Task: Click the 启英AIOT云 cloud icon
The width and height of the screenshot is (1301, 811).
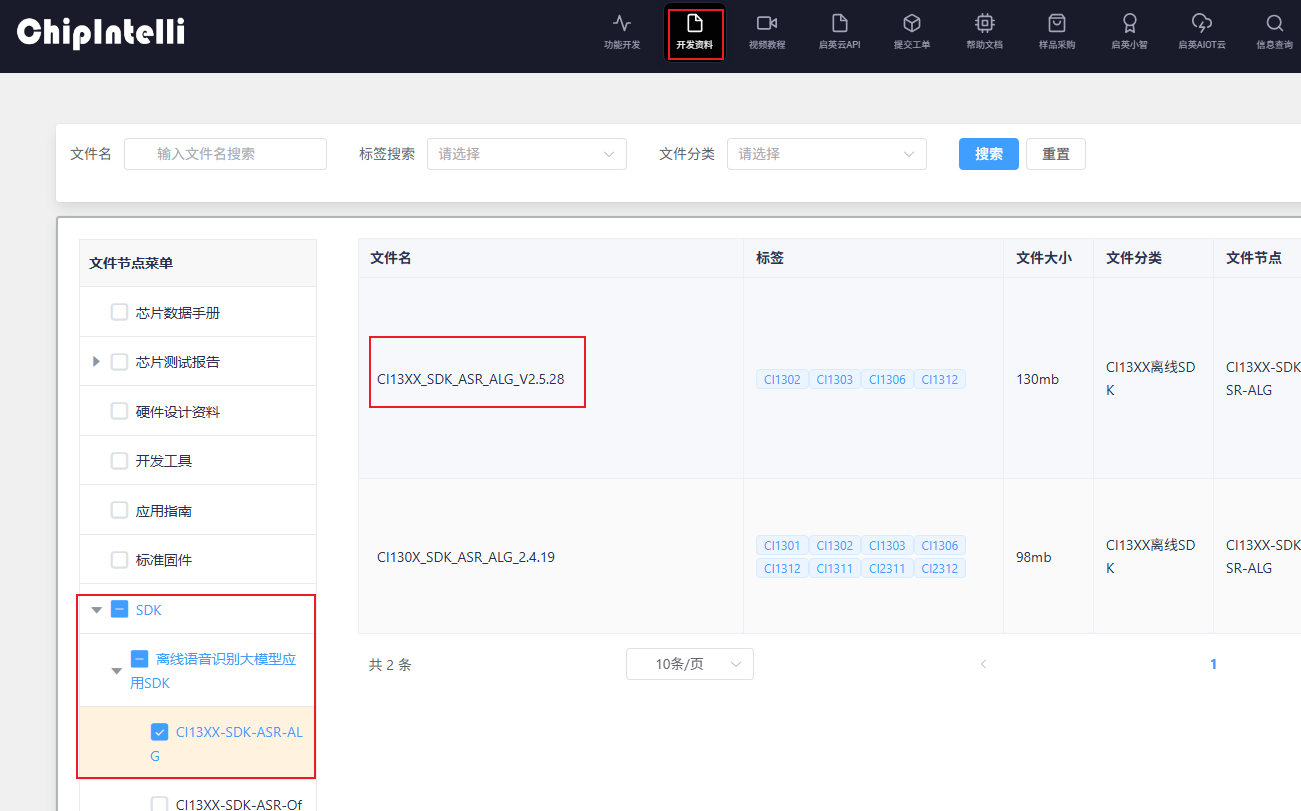Action: pos(1201,24)
